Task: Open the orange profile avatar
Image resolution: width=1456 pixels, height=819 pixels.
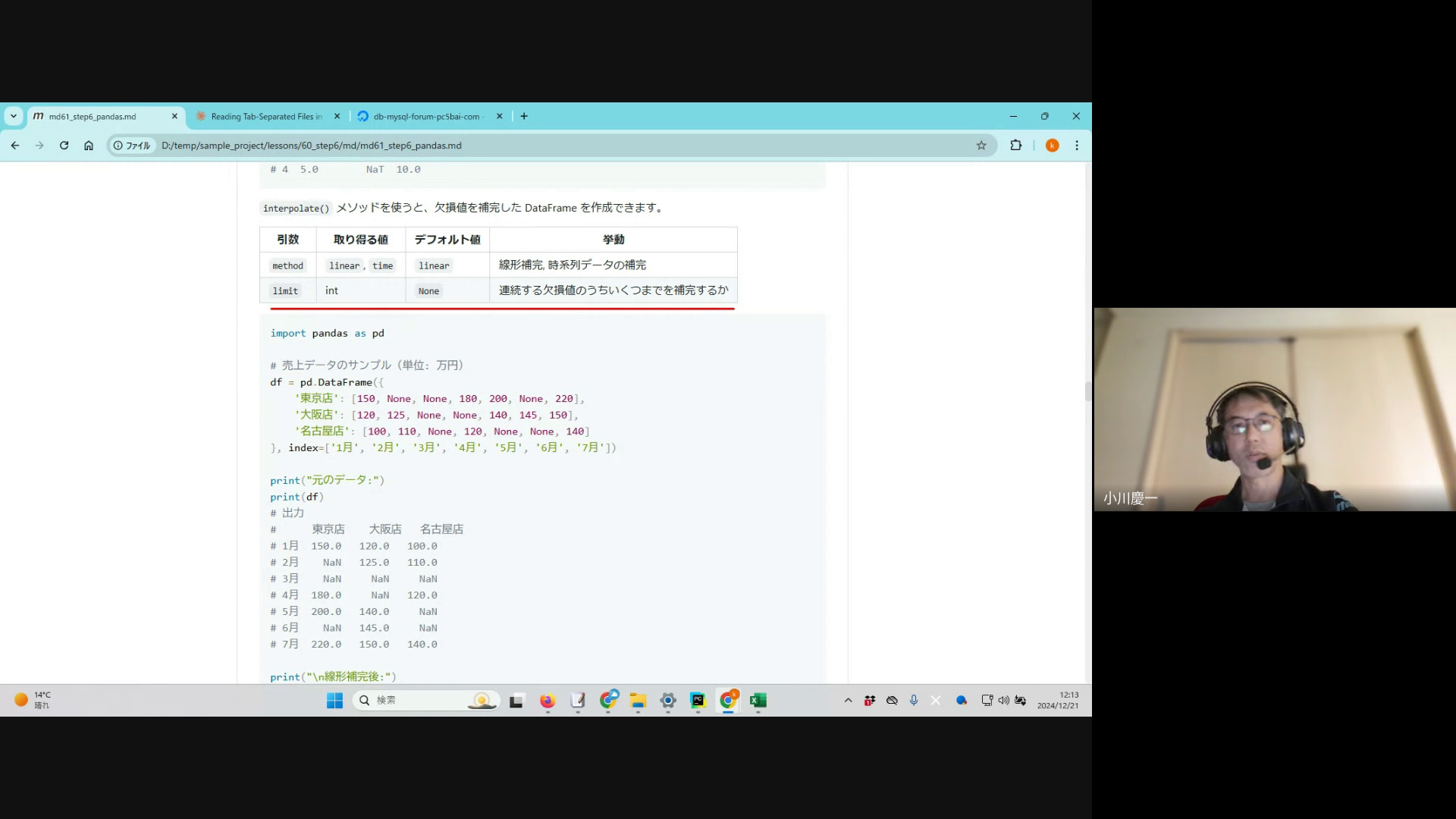Action: [x=1052, y=146]
